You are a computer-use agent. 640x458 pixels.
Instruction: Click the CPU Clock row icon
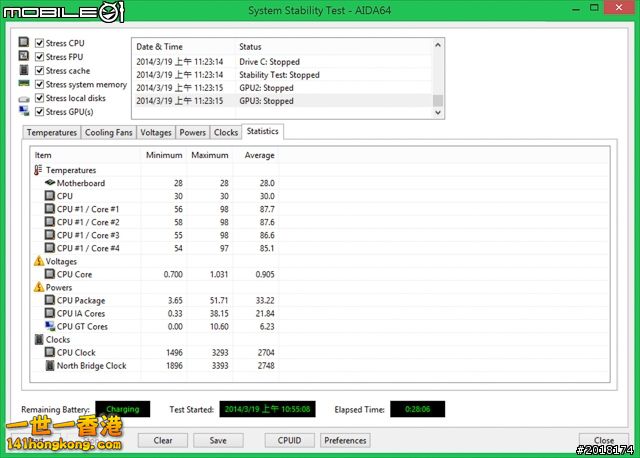click(x=49, y=352)
